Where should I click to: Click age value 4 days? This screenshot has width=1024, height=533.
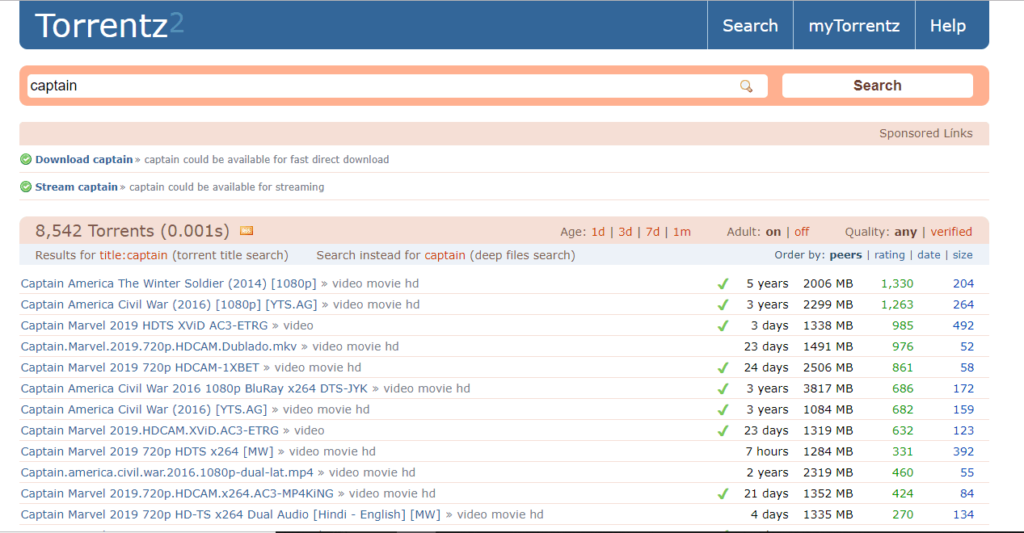(769, 514)
